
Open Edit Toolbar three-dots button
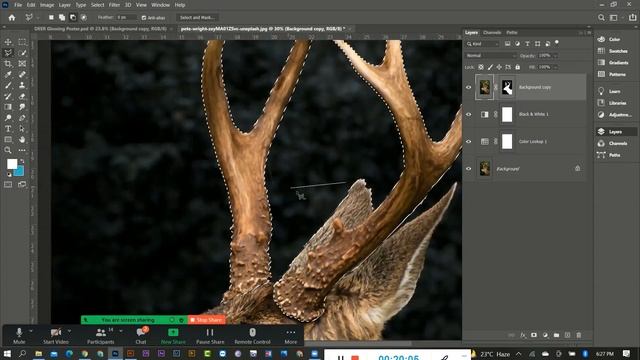pyautogui.click(x=22, y=150)
